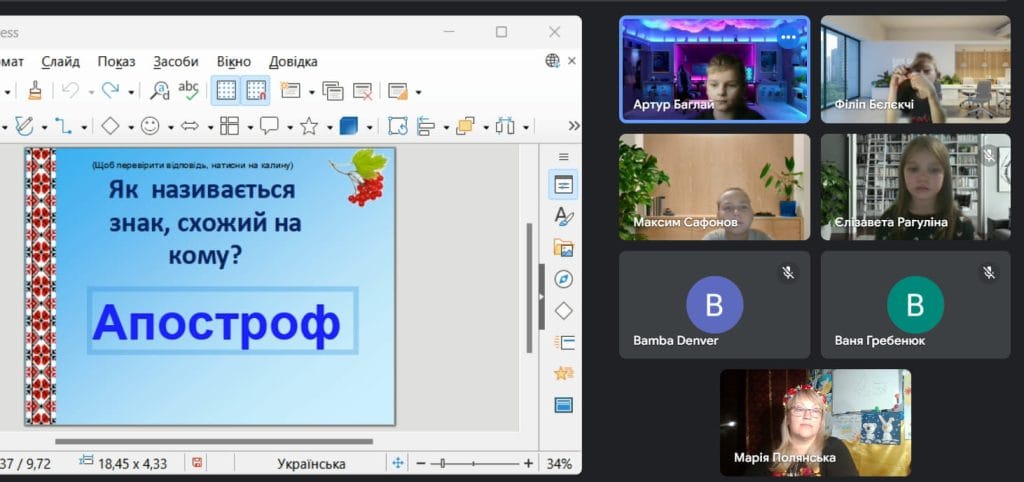Toggle Snap to Grid magnet button
1024x482 pixels.
pos(256,91)
